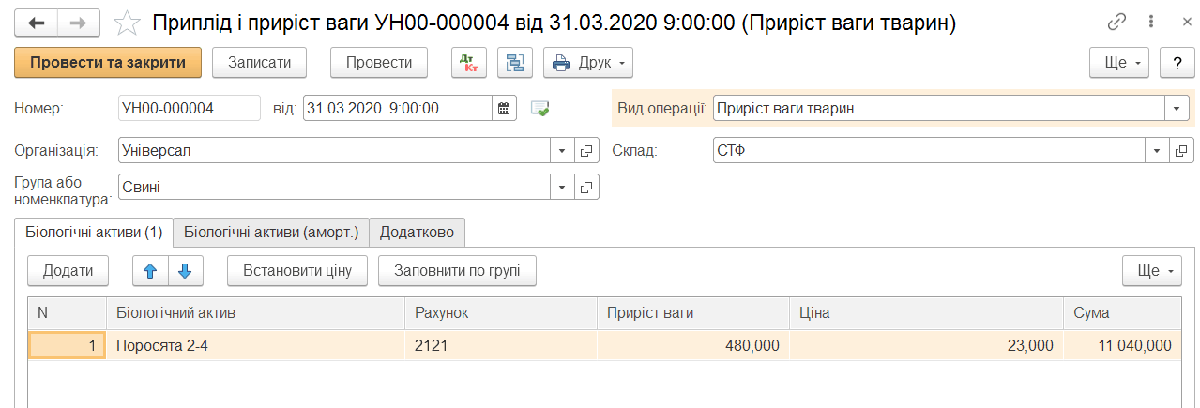Click Склад field СТФ
This screenshot has height=408, width=1200.
(929, 151)
